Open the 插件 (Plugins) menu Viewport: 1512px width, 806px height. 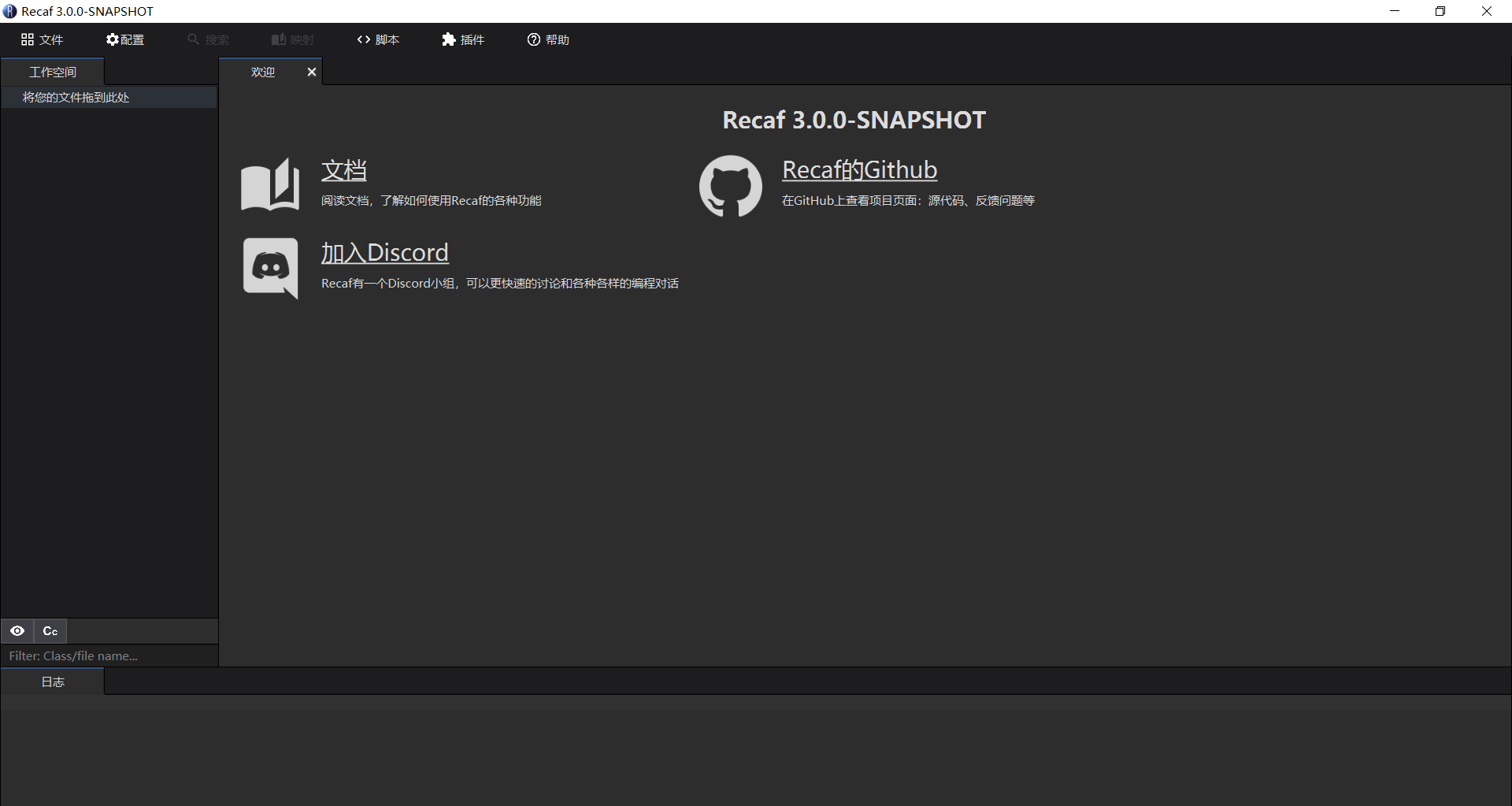coord(463,39)
